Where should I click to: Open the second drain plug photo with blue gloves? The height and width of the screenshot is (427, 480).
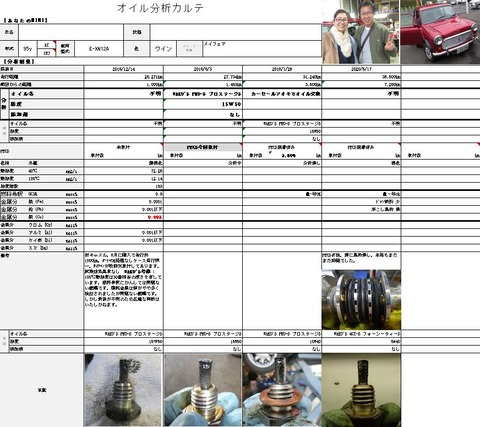pos(203,390)
